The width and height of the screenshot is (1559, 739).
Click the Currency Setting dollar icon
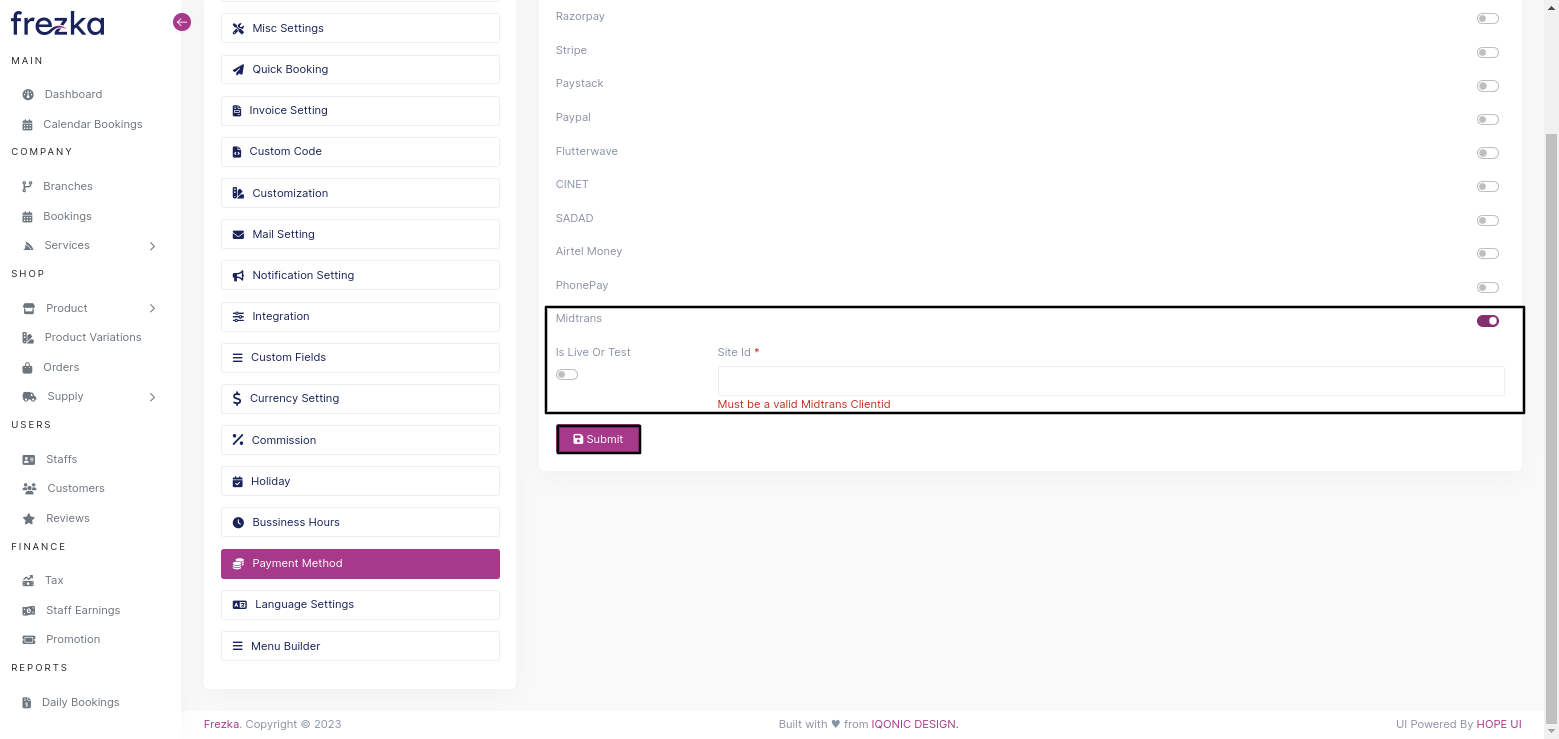[x=237, y=398]
